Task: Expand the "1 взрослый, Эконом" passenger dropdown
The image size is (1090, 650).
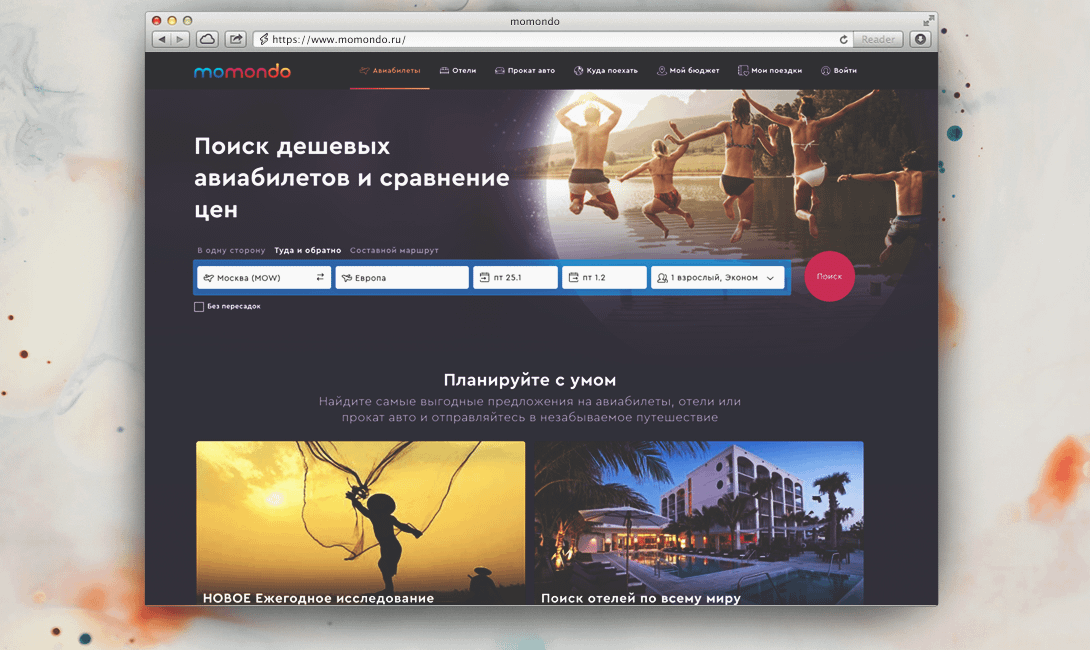Action: tap(718, 278)
